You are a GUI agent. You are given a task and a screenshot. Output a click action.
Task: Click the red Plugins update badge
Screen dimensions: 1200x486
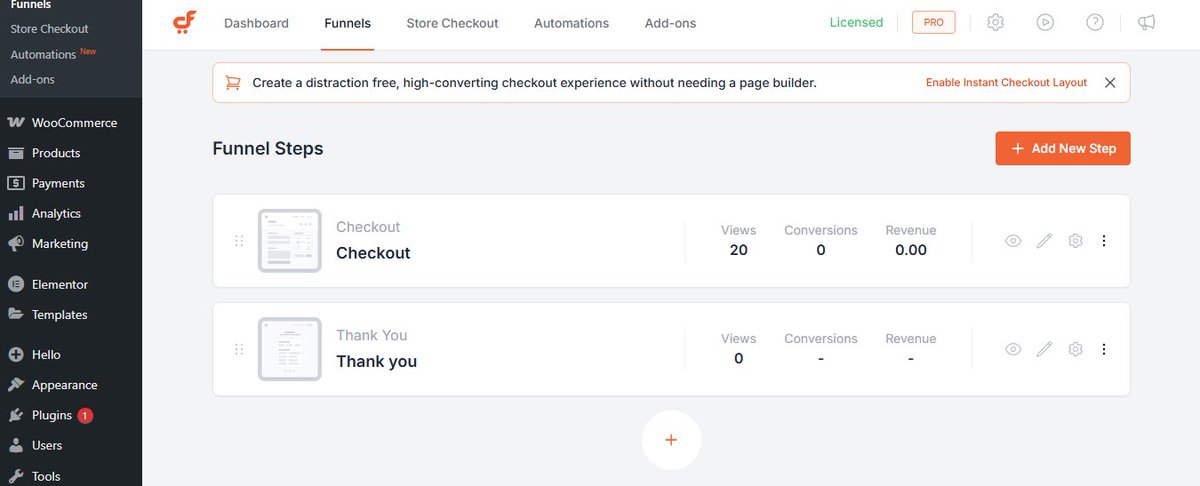pos(85,415)
